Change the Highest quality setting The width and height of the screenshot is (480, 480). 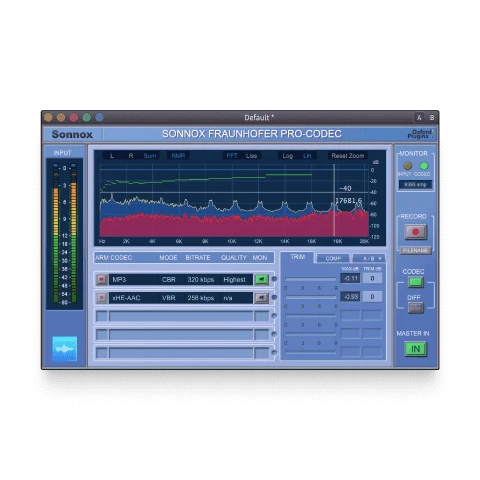[x=236, y=279]
